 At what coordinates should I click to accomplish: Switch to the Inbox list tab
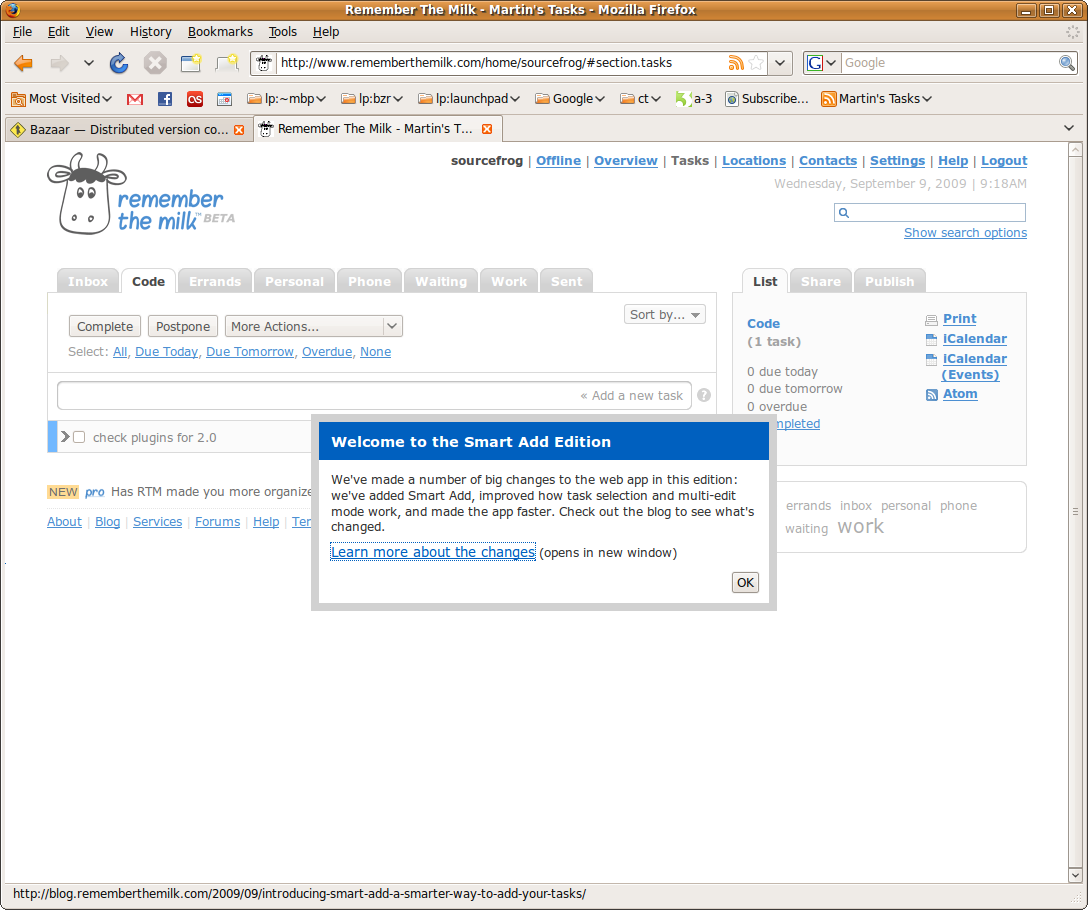88,281
